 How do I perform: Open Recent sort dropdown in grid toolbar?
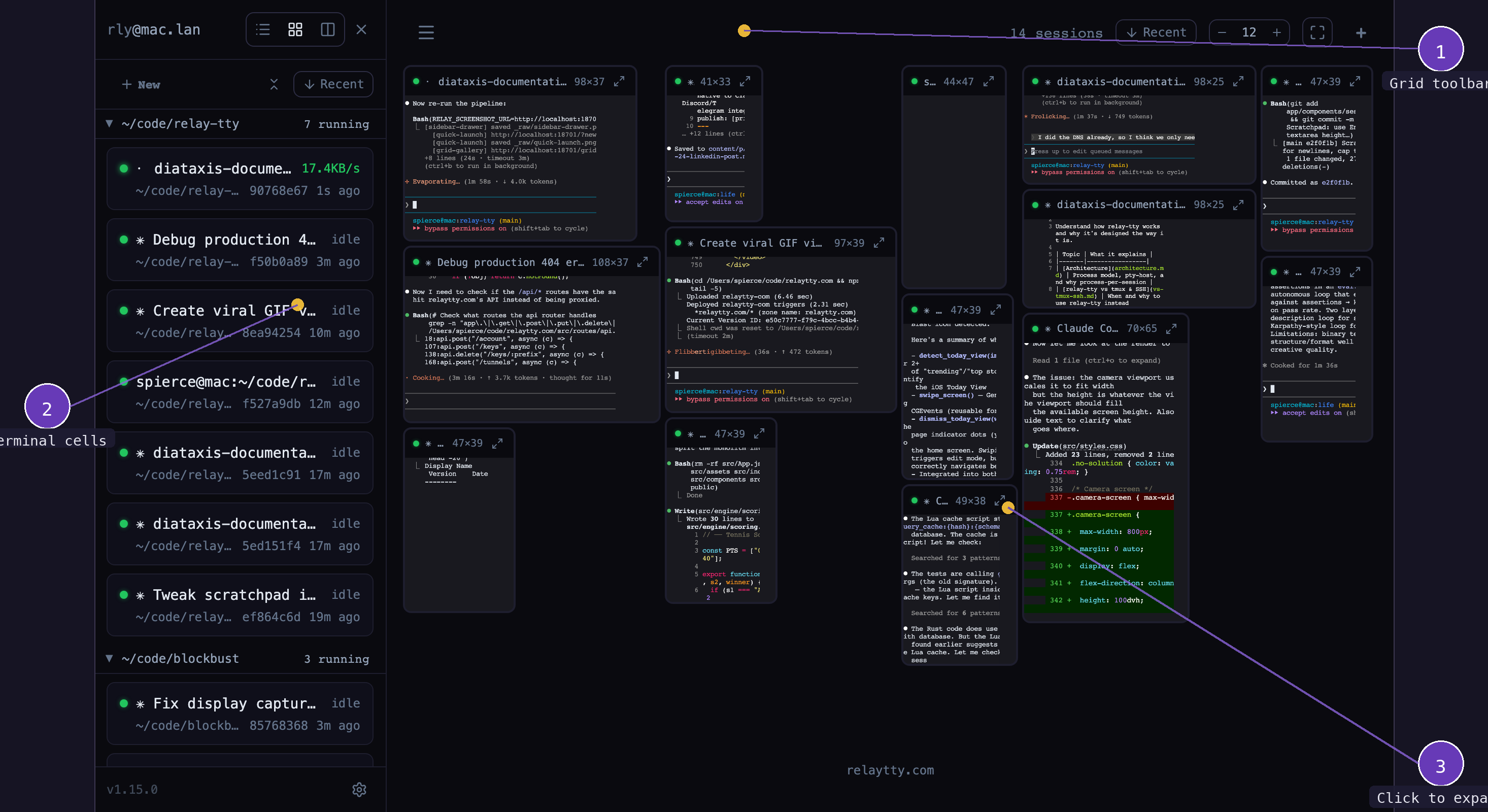click(x=1156, y=32)
